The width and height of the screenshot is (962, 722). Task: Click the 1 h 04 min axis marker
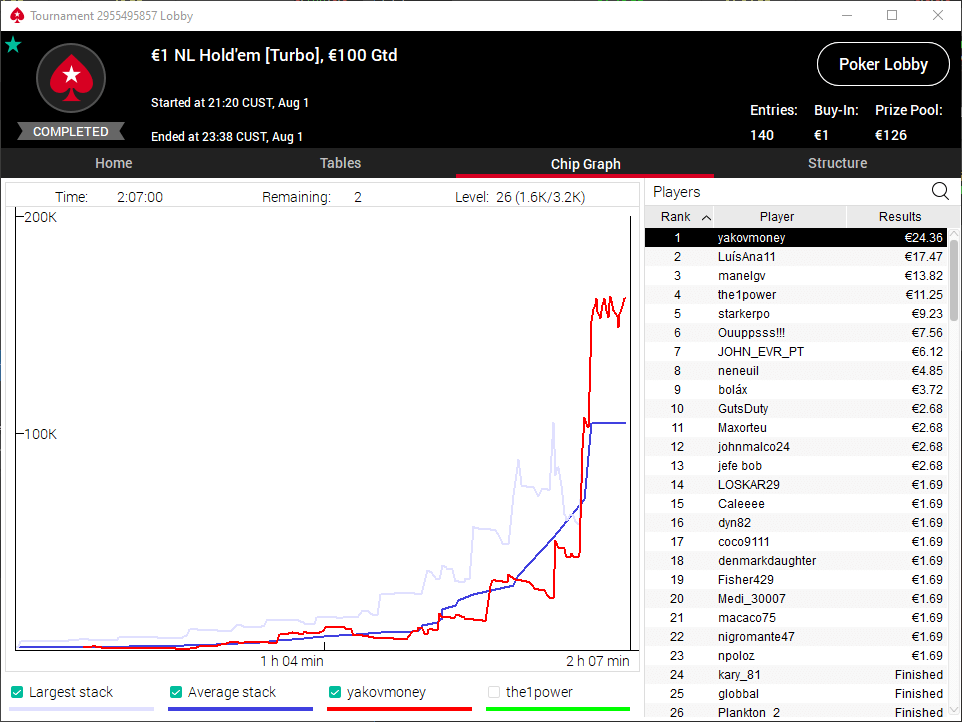coord(291,661)
